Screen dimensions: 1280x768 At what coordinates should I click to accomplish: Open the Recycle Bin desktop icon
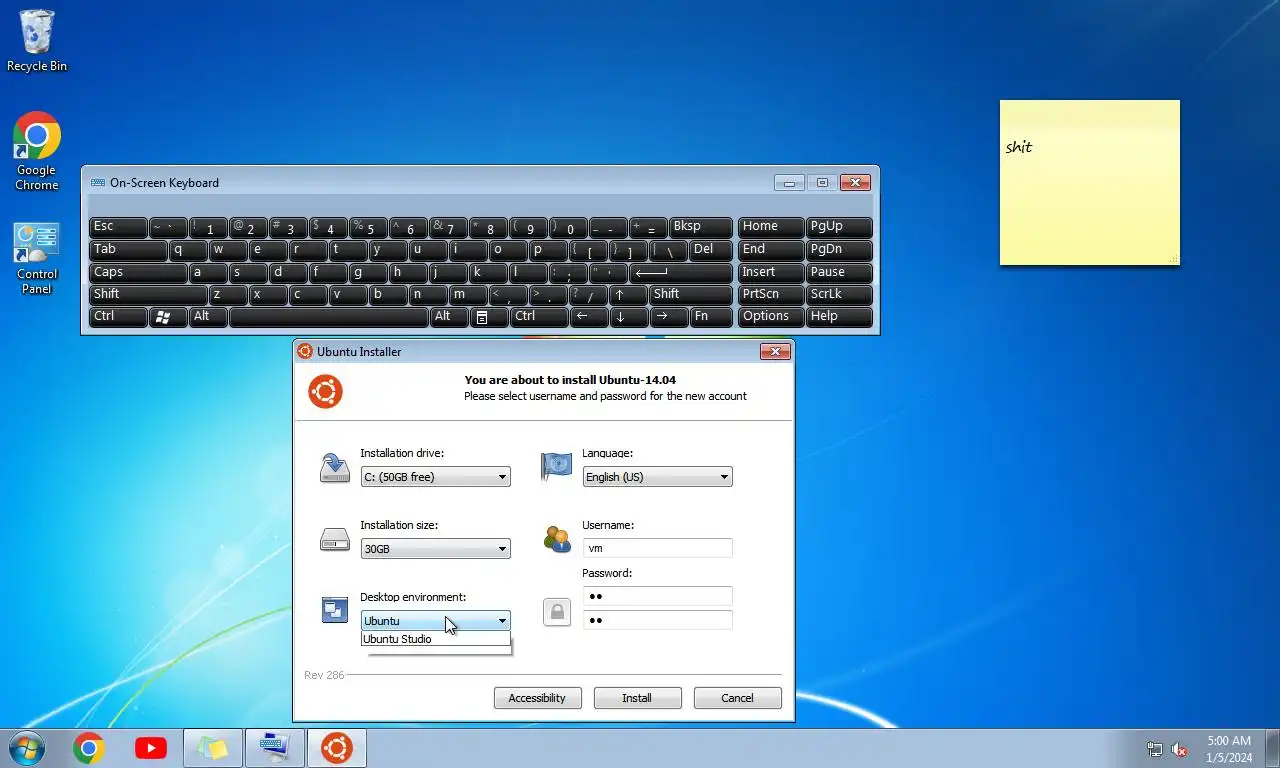click(37, 40)
